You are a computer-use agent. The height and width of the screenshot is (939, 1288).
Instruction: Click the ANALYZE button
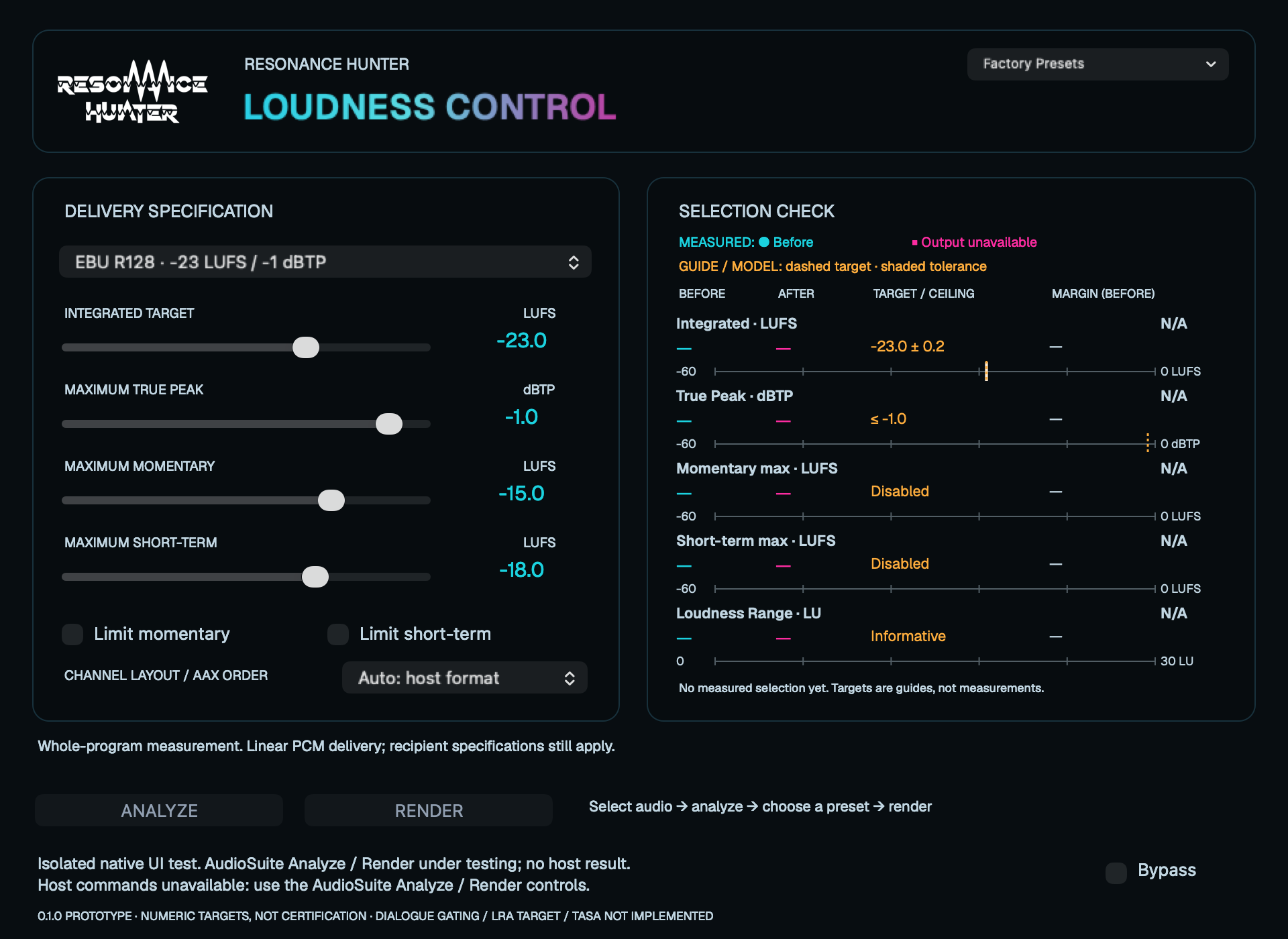tap(159, 810)
